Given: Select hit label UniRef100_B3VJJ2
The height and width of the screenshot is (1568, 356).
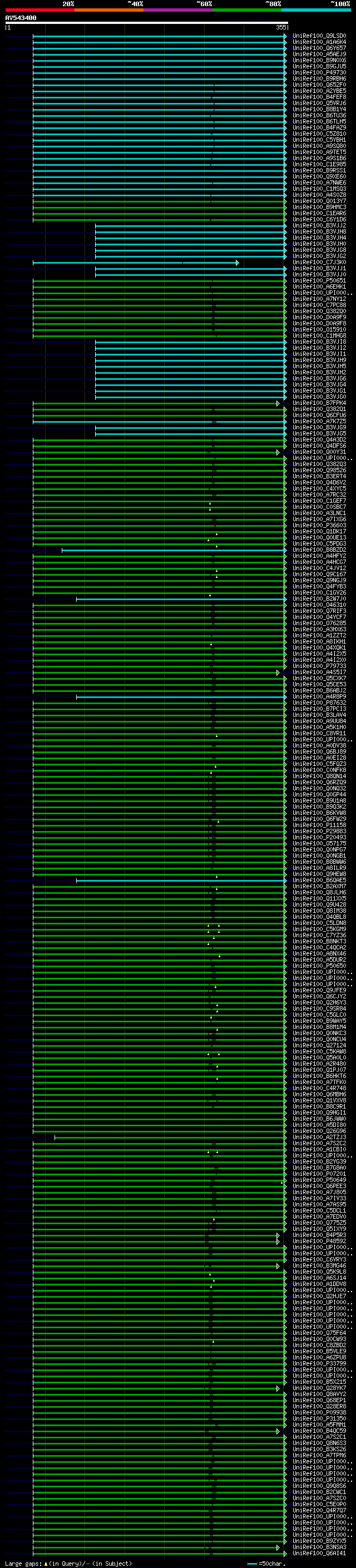Looking at the screenshot, I should pyautogui.click(x=319, y=225).
